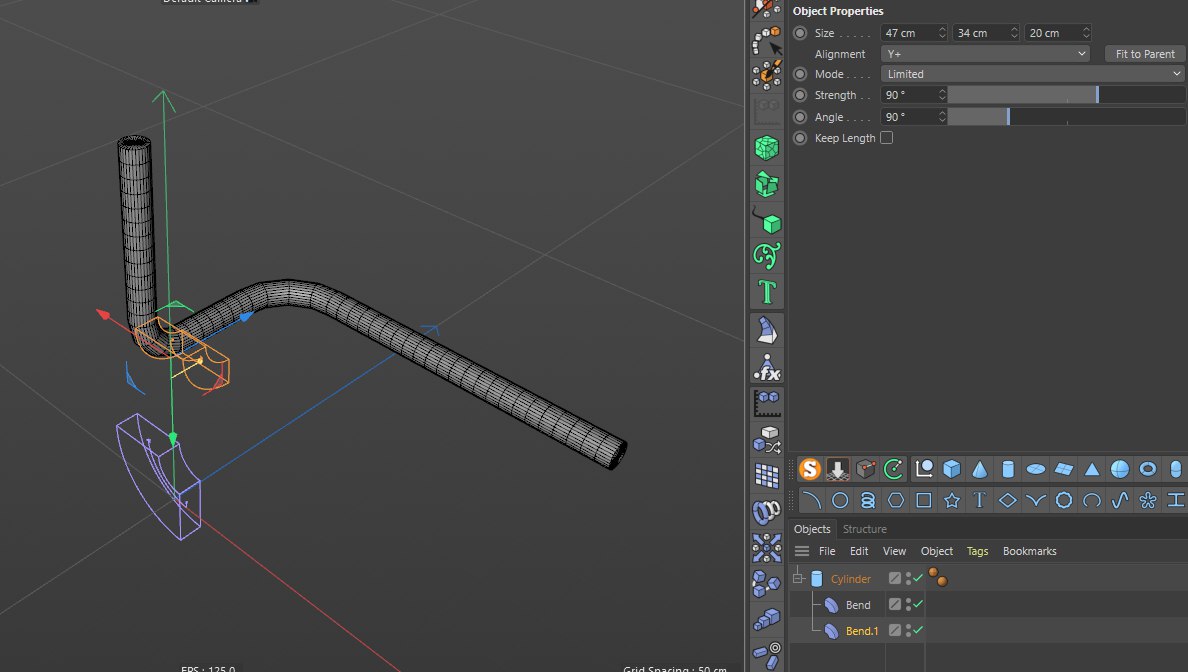Toggle animation dot beside Strength
Image resolution: width=1188 pixels, height=672 pixels.
pyautogui.click(x=800, y=95)
